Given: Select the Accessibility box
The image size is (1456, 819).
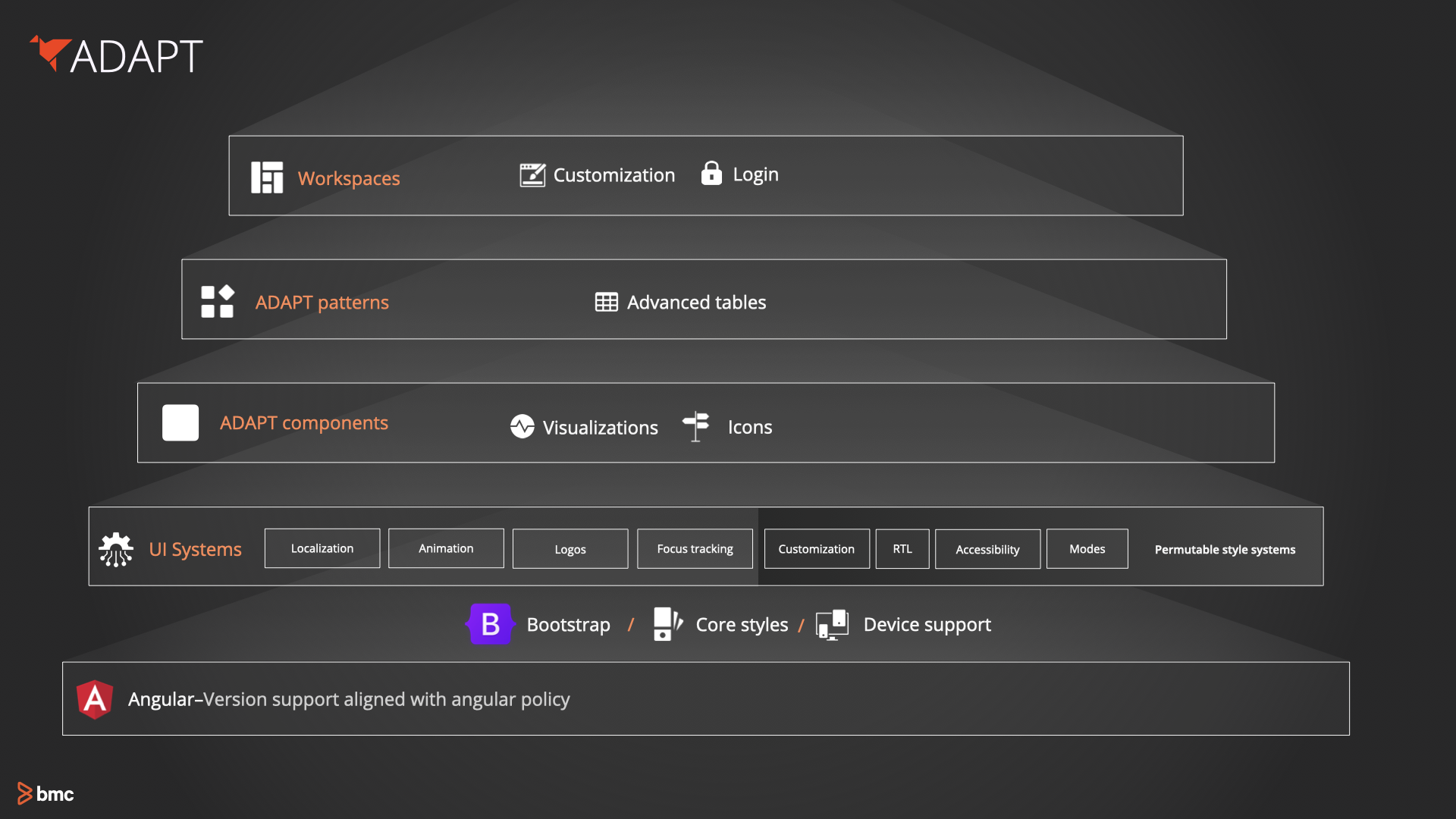Looking at the screenshot, I should pos(987,549).
